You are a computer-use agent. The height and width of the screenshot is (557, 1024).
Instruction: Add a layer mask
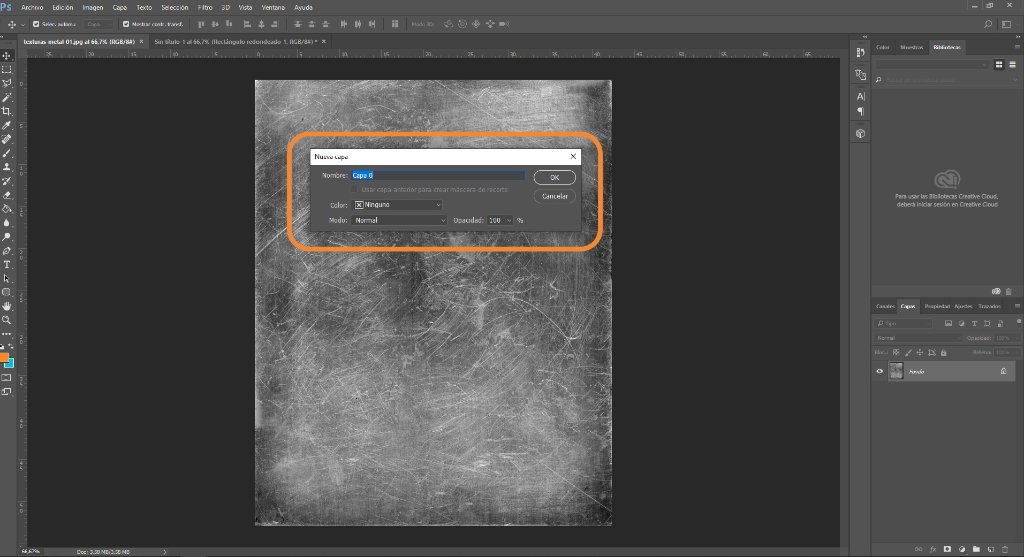[x=947, y=549]
